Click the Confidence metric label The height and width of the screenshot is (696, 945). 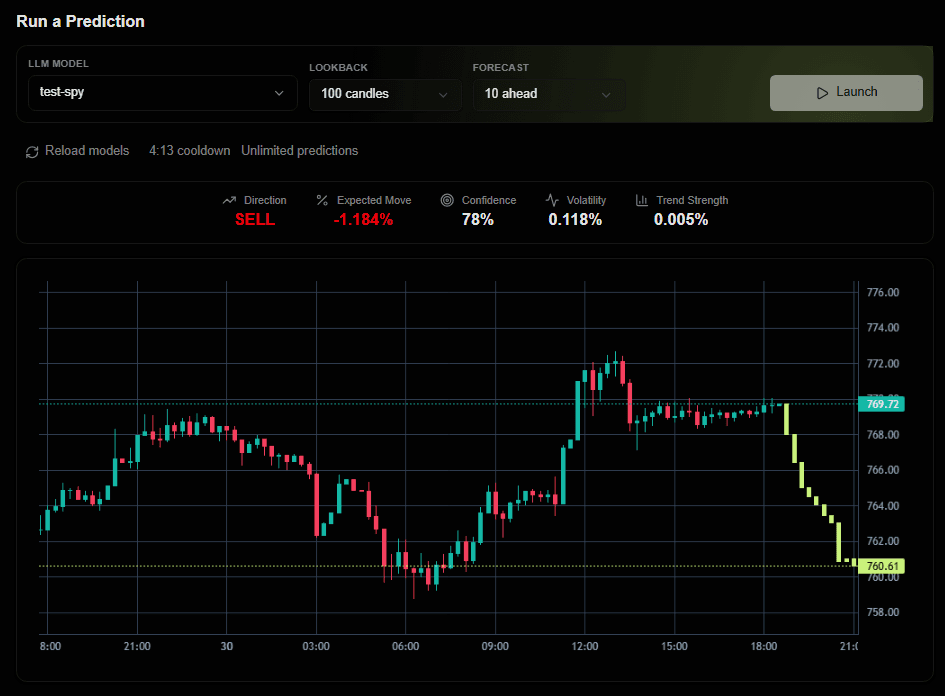pyautogui.click(x=489, y=200)
